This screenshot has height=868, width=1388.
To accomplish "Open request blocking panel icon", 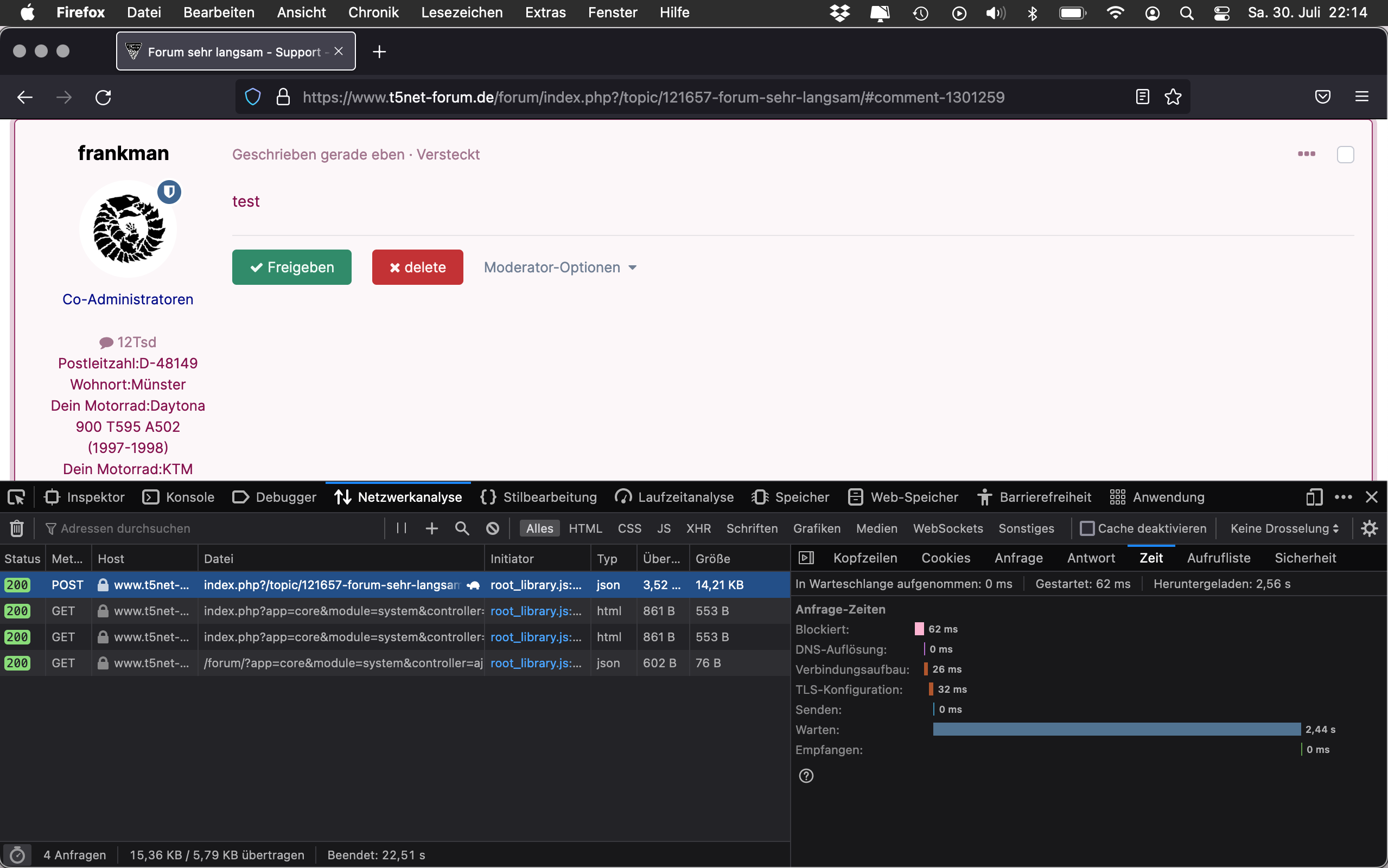I will (493, 528).
